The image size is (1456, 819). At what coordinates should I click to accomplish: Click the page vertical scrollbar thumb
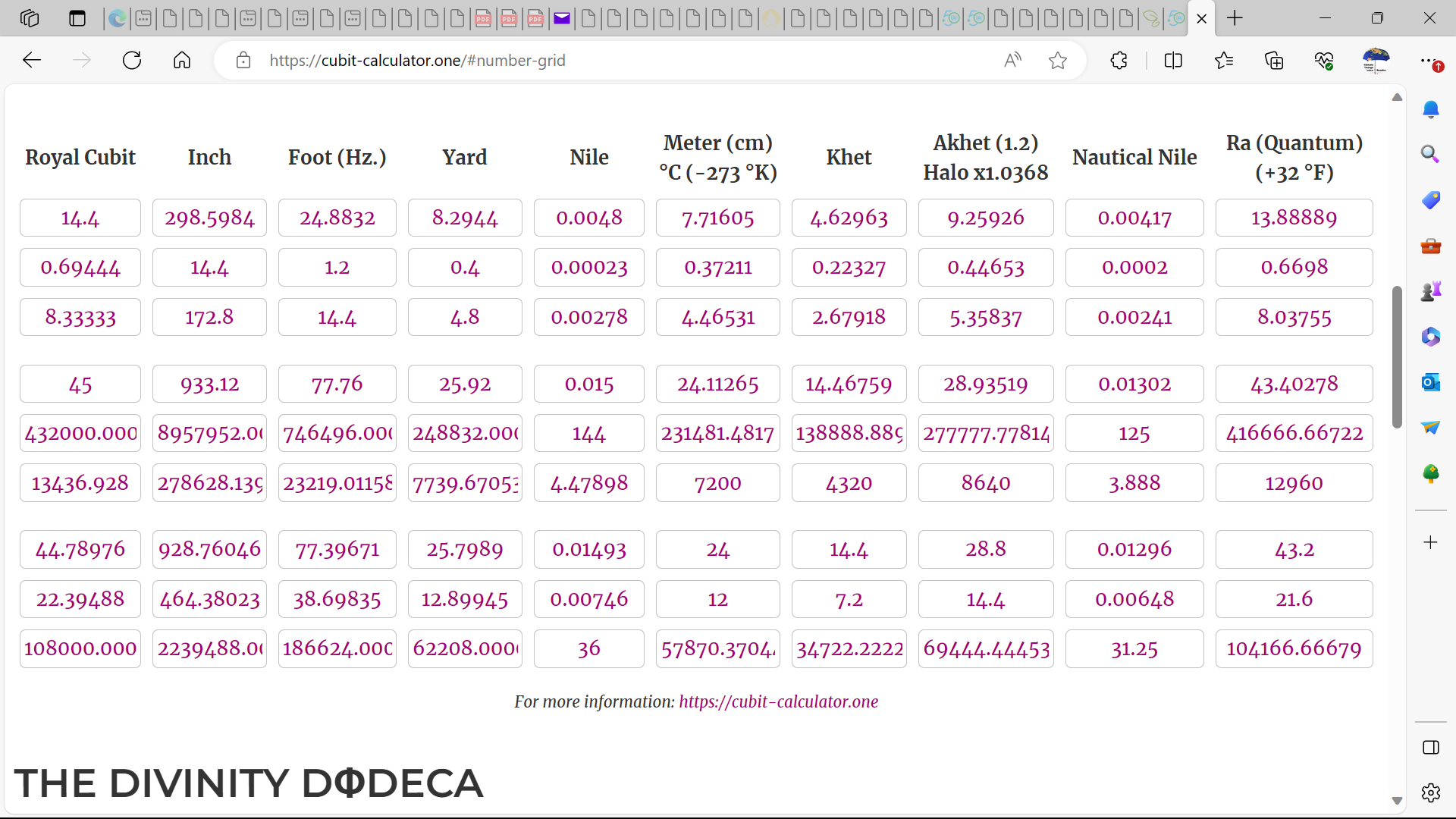[x=1397, y=356]
